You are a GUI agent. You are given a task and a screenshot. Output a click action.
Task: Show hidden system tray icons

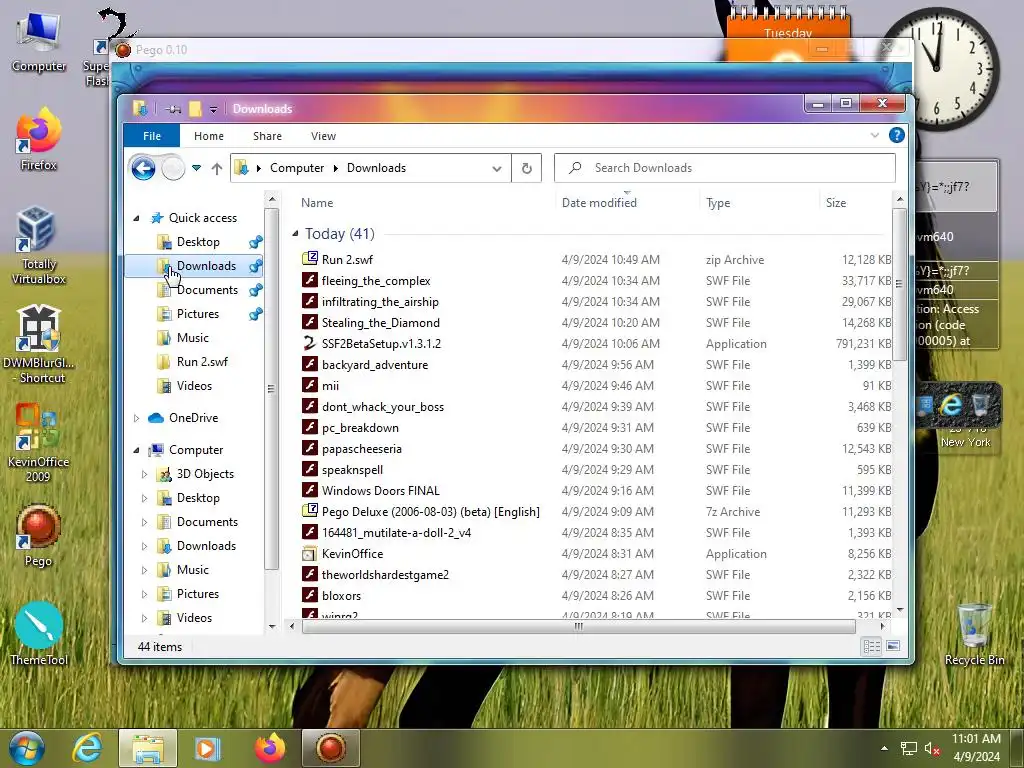(884, 748)
